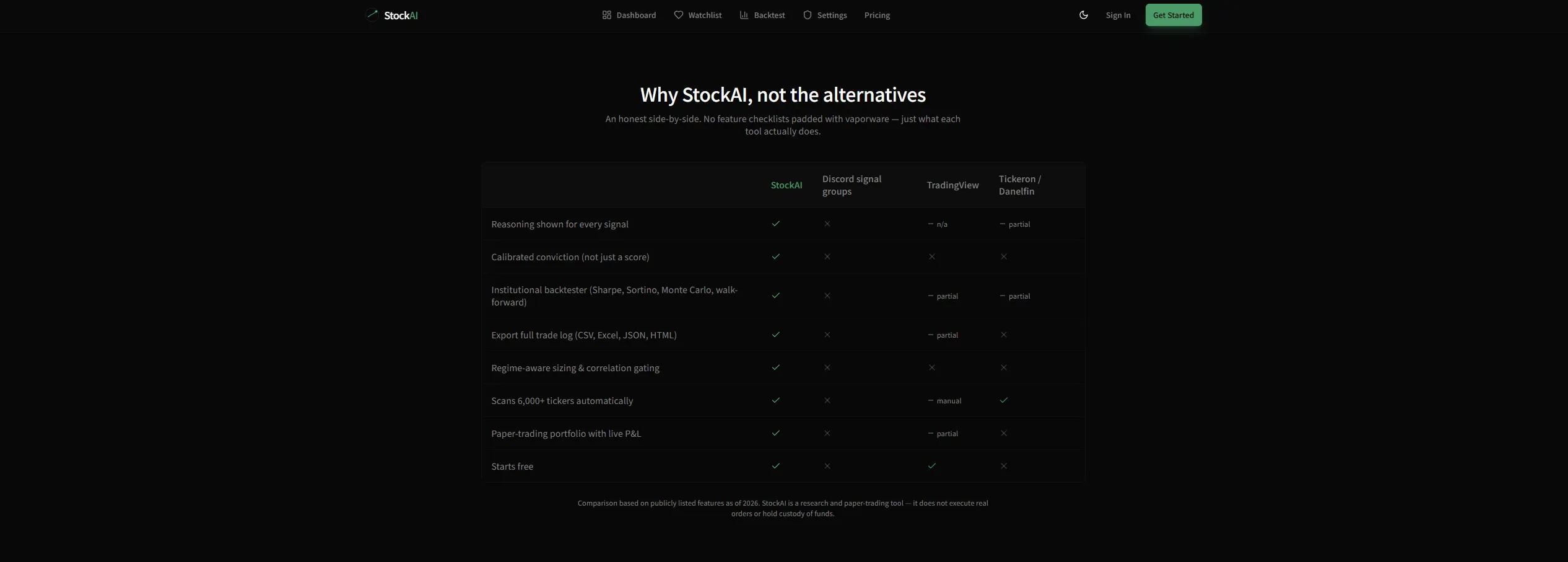
Task: Open the Dashboard nav item
Action: tap(629, 15)
